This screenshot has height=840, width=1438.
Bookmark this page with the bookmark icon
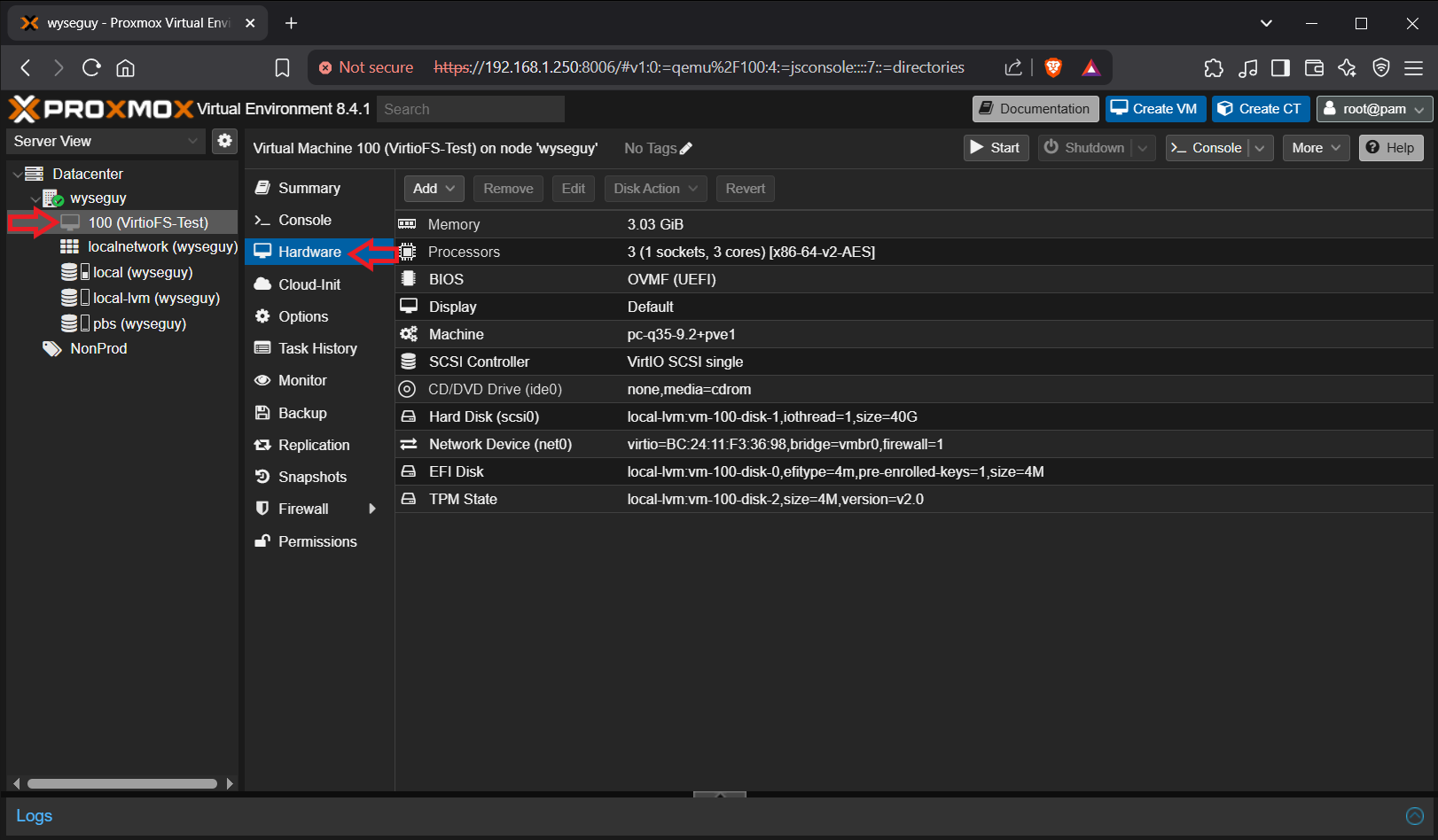pos(283,67)
